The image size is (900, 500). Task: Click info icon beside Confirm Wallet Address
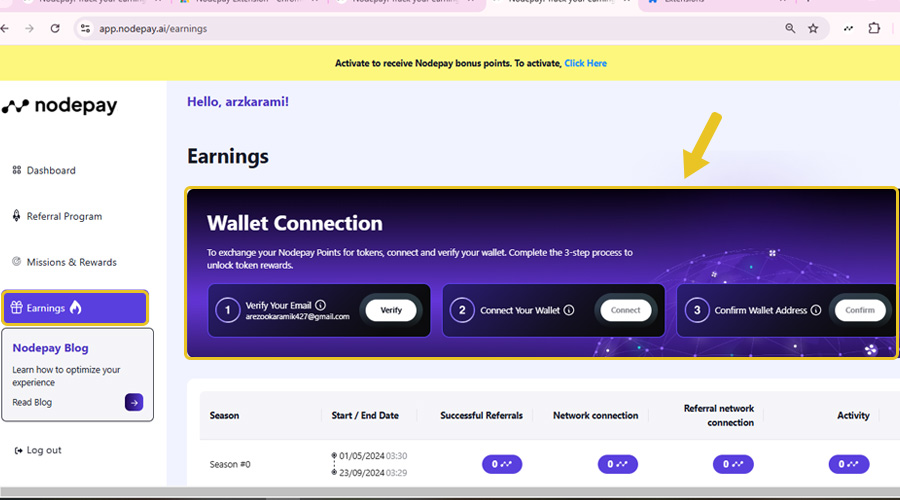(x=816, y=310)
